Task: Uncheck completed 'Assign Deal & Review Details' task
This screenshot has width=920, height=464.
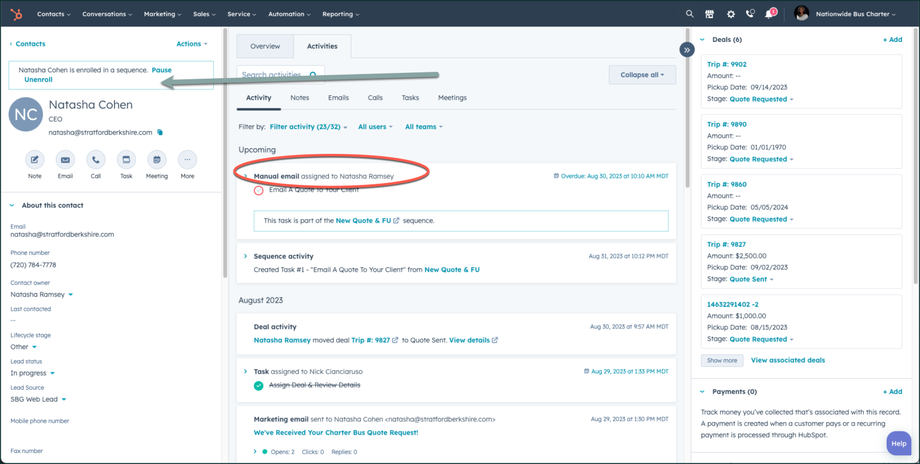Action: coord(259,385)
